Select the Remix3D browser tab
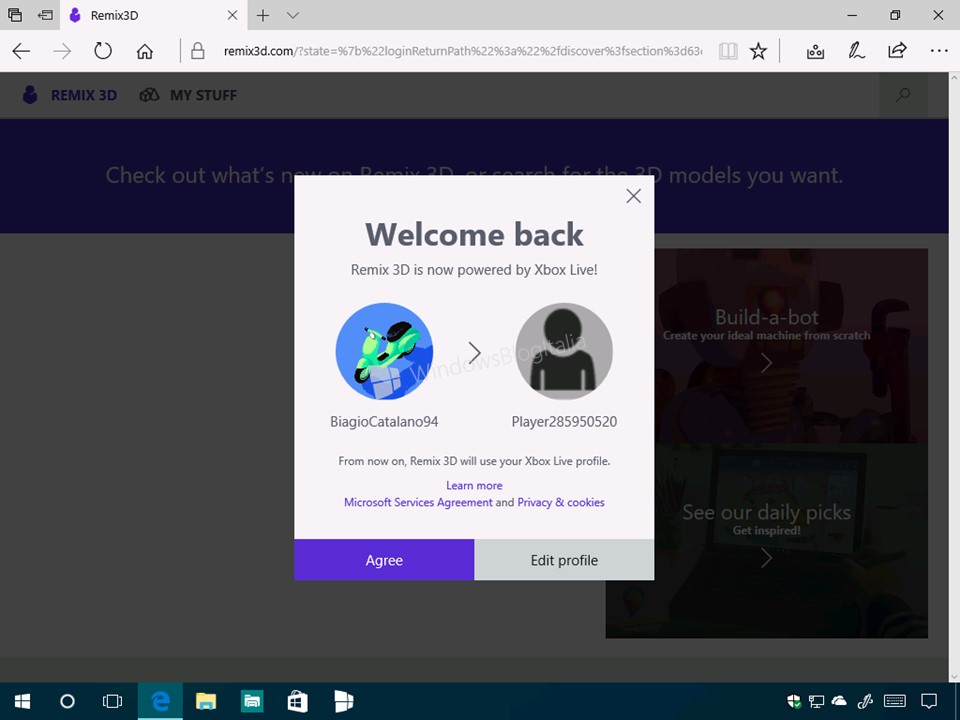The image size is (960, 720). tap(154, 15)
